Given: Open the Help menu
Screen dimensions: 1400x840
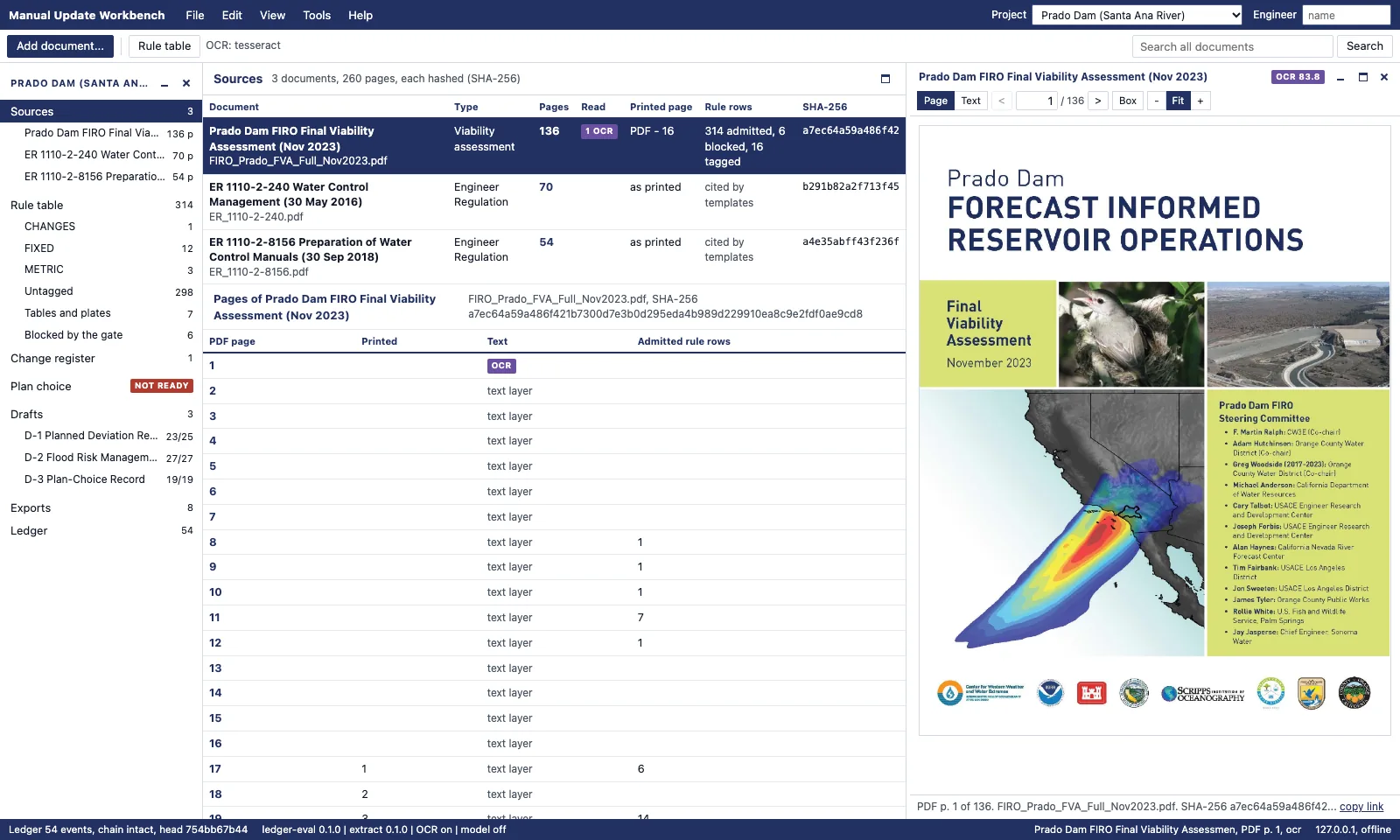Looking at the screenshot, I should point(360,15).
